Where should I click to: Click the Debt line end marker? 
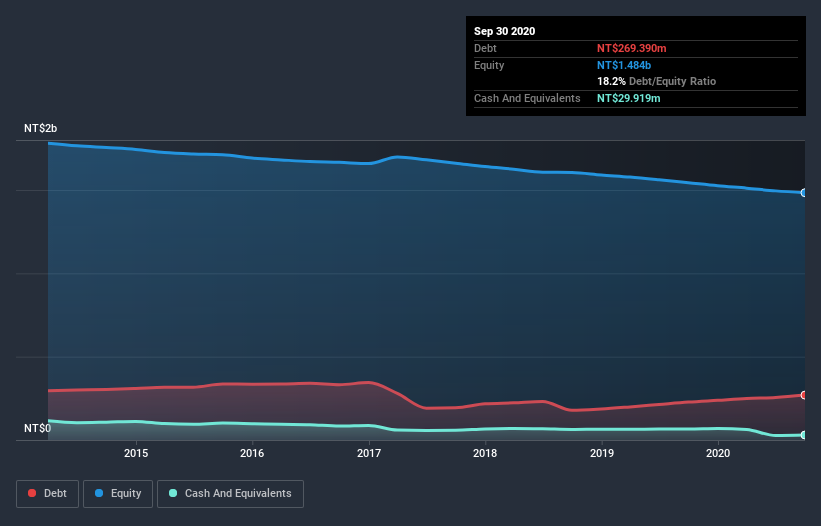[x=804, y=395]
